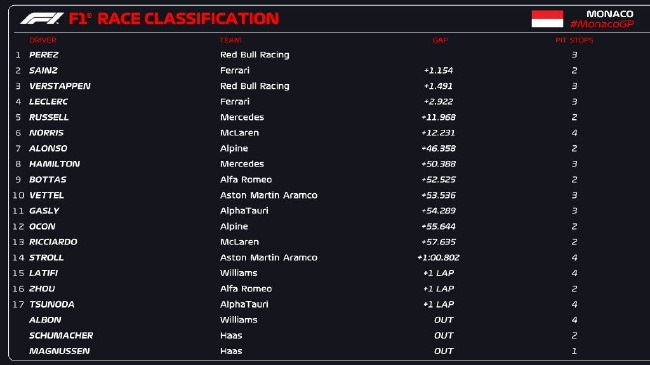
Task: Open the #MonacoGP hashtag
Action: [602, 24]
